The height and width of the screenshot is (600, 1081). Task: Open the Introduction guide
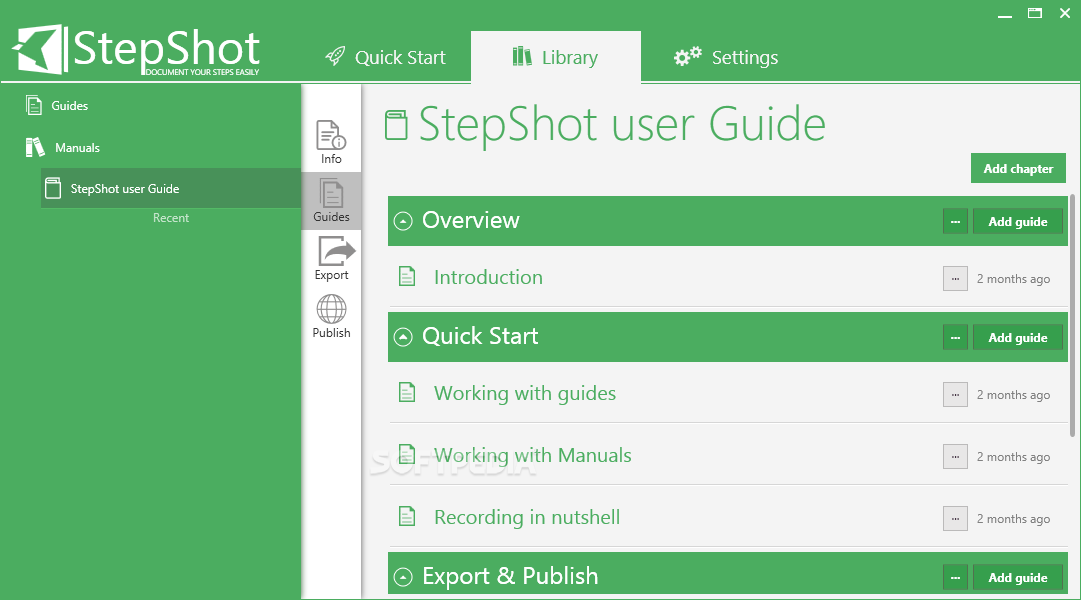click(488, 277)
